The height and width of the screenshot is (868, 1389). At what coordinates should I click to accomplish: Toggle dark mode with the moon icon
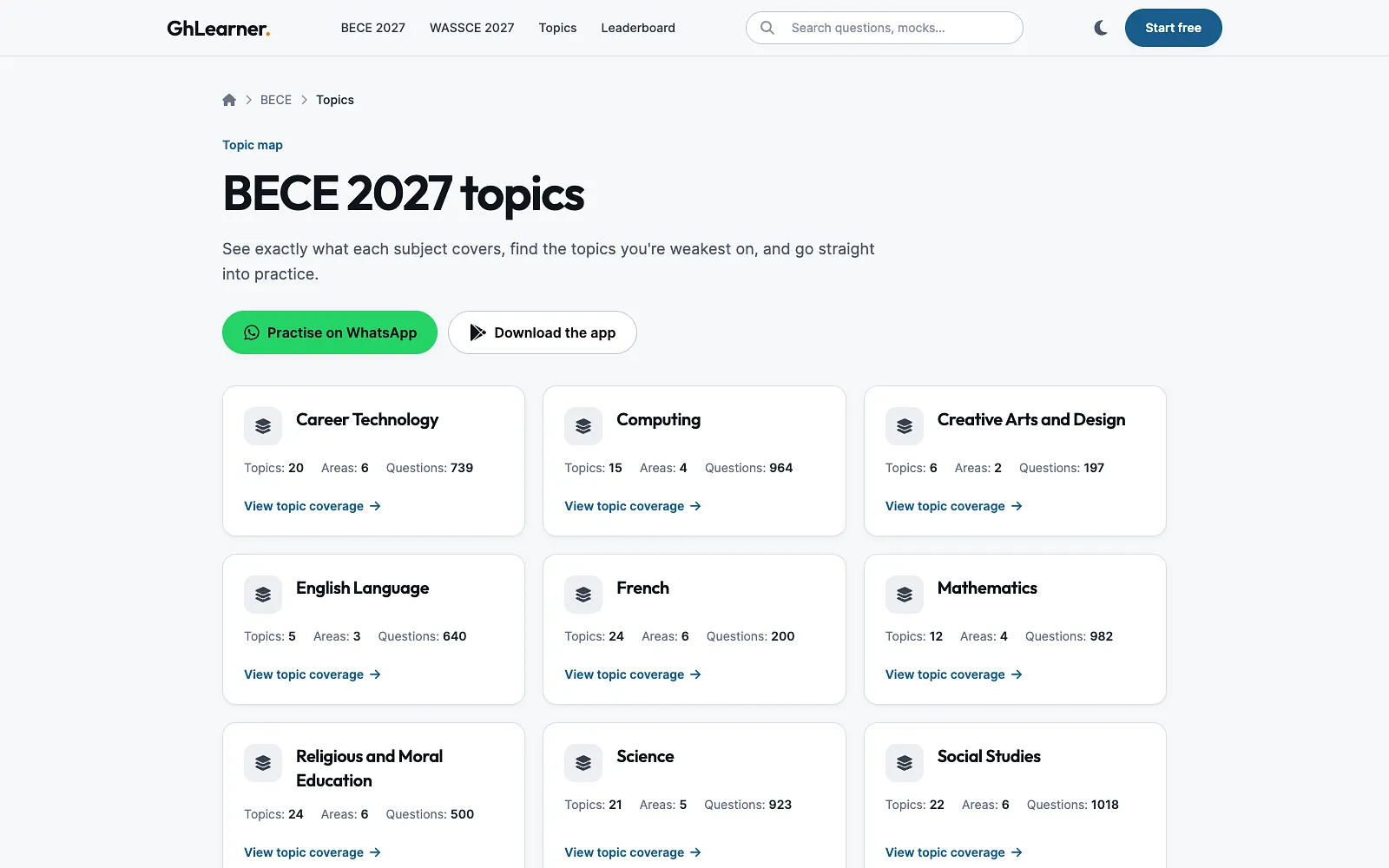[1101, 28]
